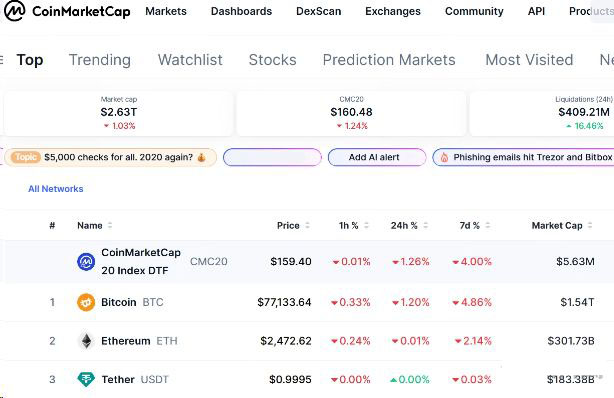The height and width of the screenshot is (398, 614).
Task: Click the Ethereum market cap $301.73B
Action: pos(571,341)
